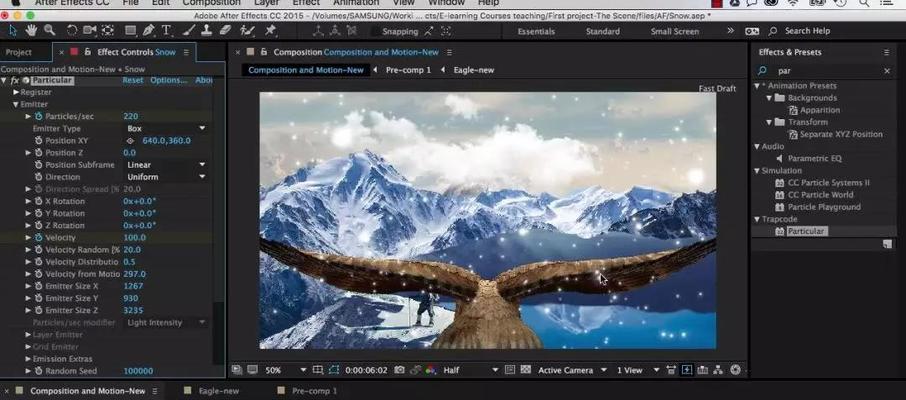The height and width of the screenshot is (400, 906).
Task: Open the Composition menu in menu bar
Action: pos(211,3)
